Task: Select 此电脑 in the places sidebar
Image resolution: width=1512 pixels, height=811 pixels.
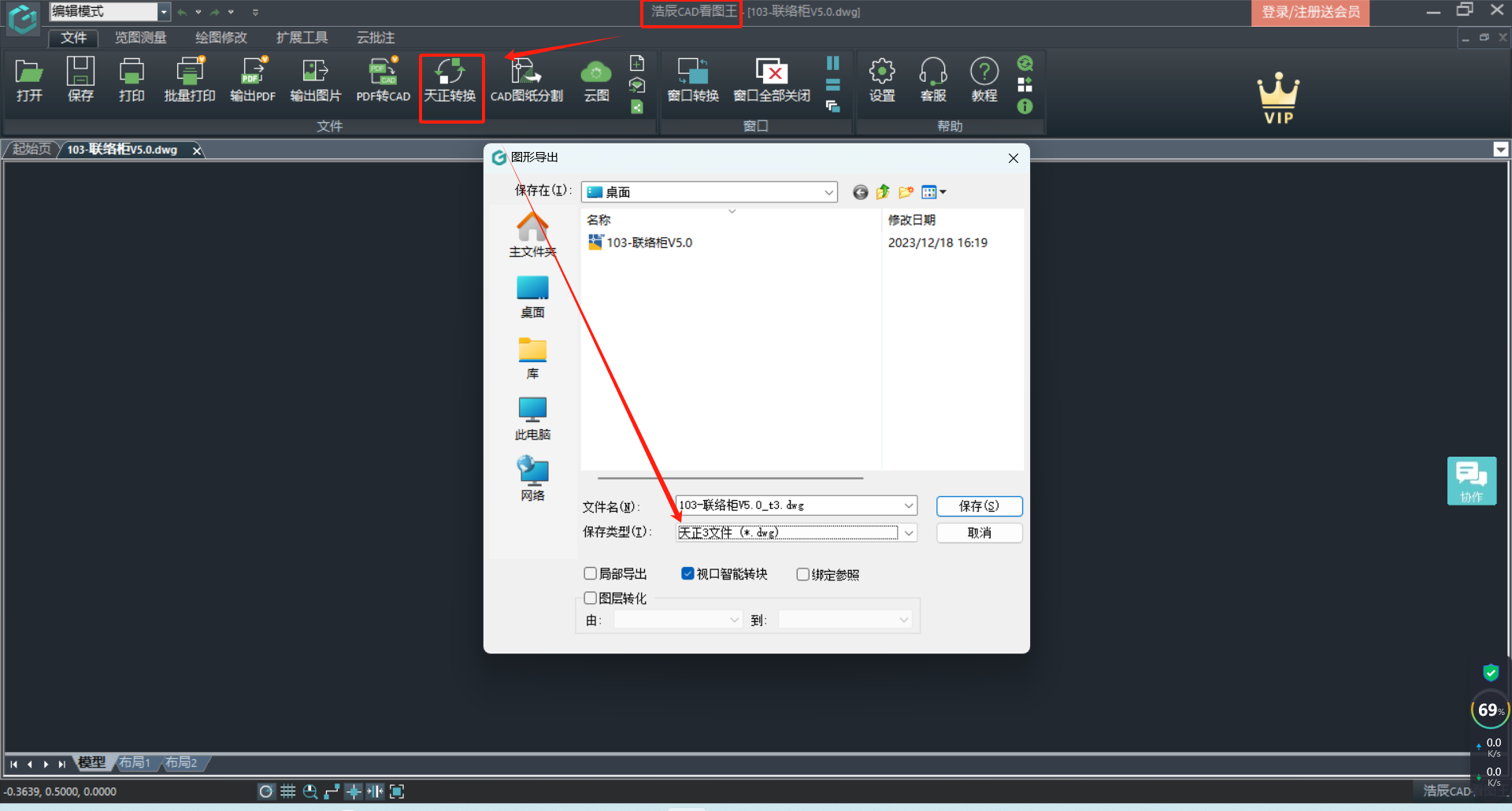Action: [532, 419]
